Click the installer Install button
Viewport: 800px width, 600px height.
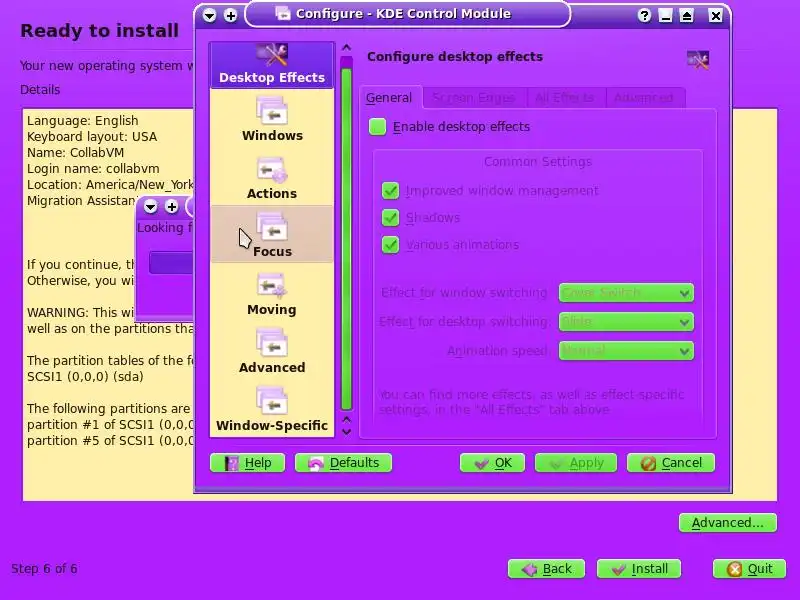[639, 569]
